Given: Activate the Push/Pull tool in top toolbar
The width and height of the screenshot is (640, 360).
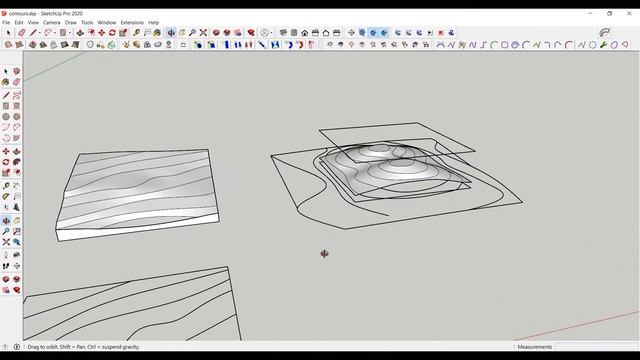Looking at the screenshot, I should (x=80, y=33).
